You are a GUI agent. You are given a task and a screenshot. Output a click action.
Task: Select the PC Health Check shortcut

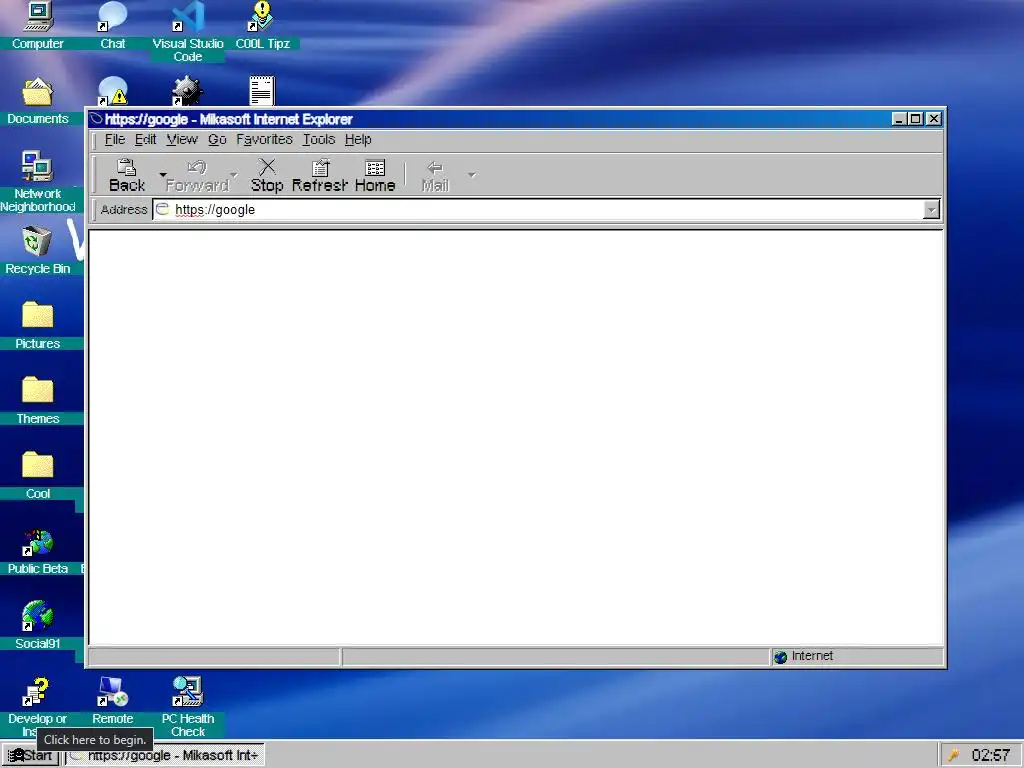(x=187, y=707)
